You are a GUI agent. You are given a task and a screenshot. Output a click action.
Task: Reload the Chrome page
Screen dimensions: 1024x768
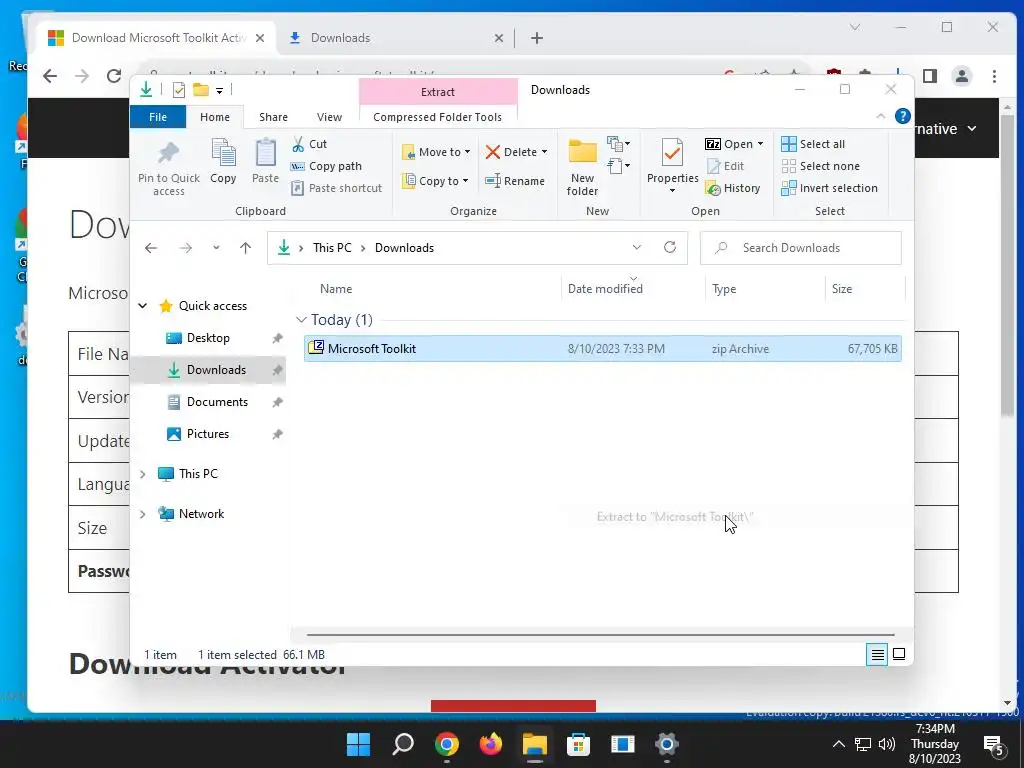pyautogui.click(x=114, y=76)
